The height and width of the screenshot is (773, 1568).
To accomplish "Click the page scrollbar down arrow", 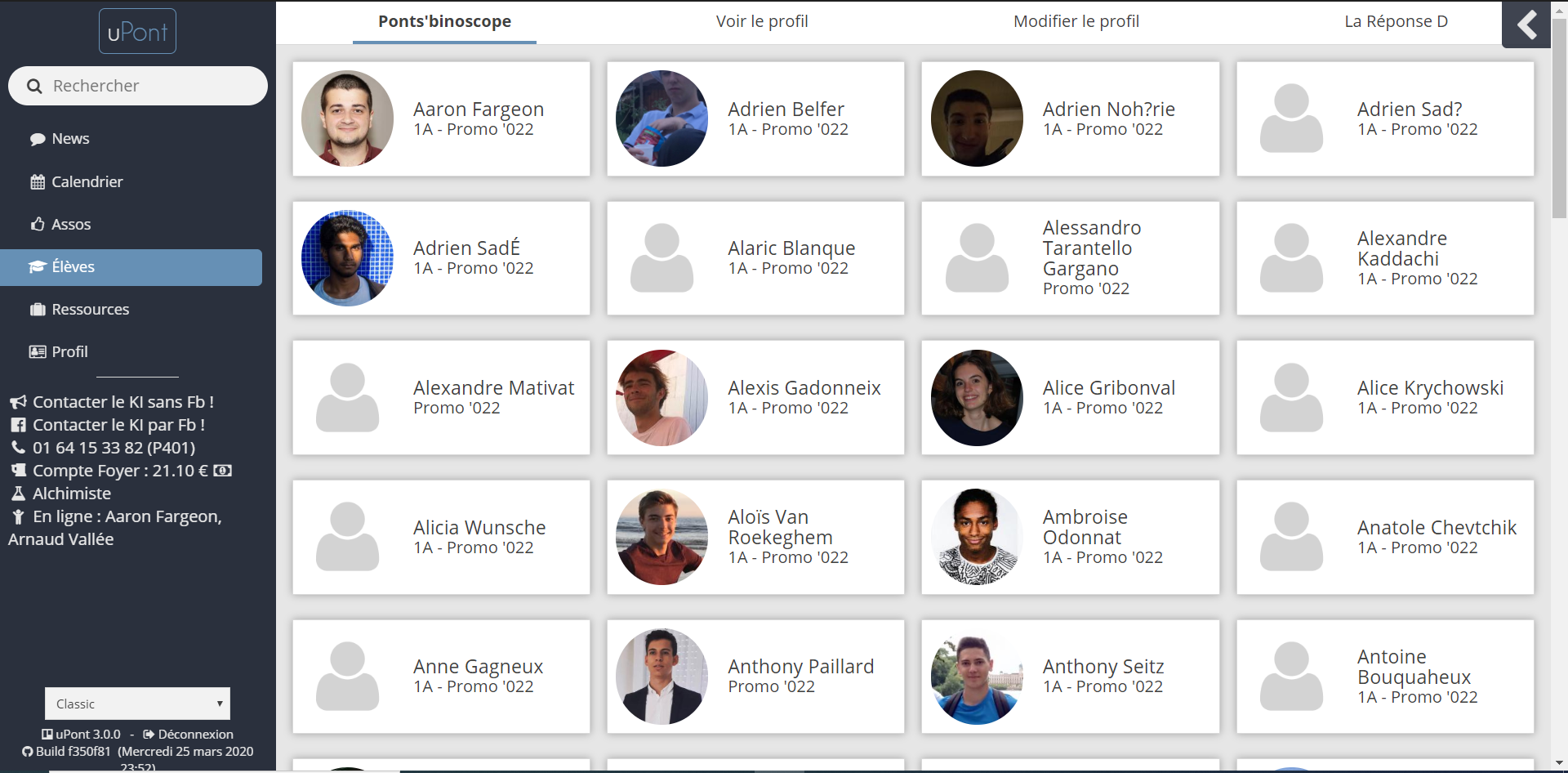I will tap(1560, 764).
